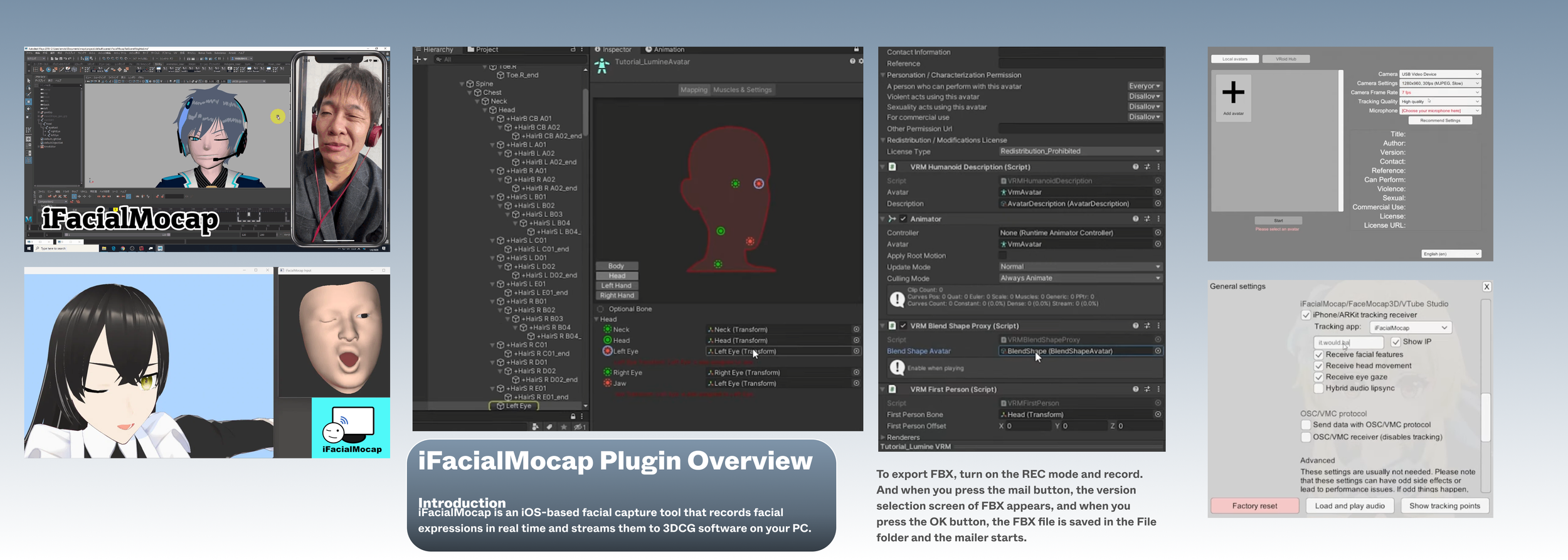Click the hidden objects eye icon in Project footer
Viewport: 1568px width, 560px height.
(x=581, y=427)
